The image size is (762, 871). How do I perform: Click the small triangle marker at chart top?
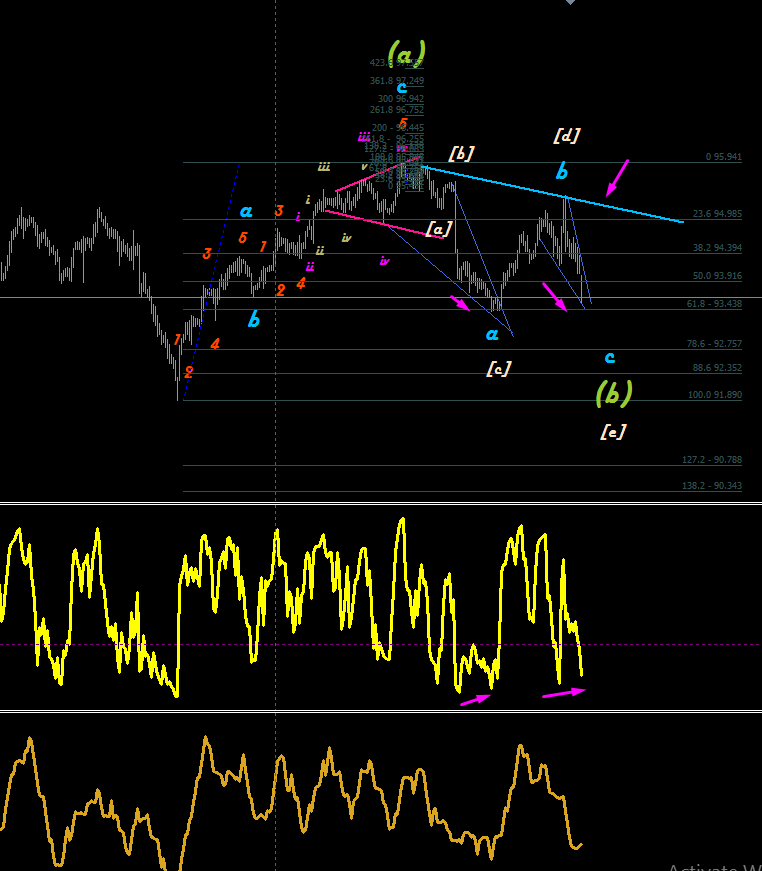pos(570,2)
